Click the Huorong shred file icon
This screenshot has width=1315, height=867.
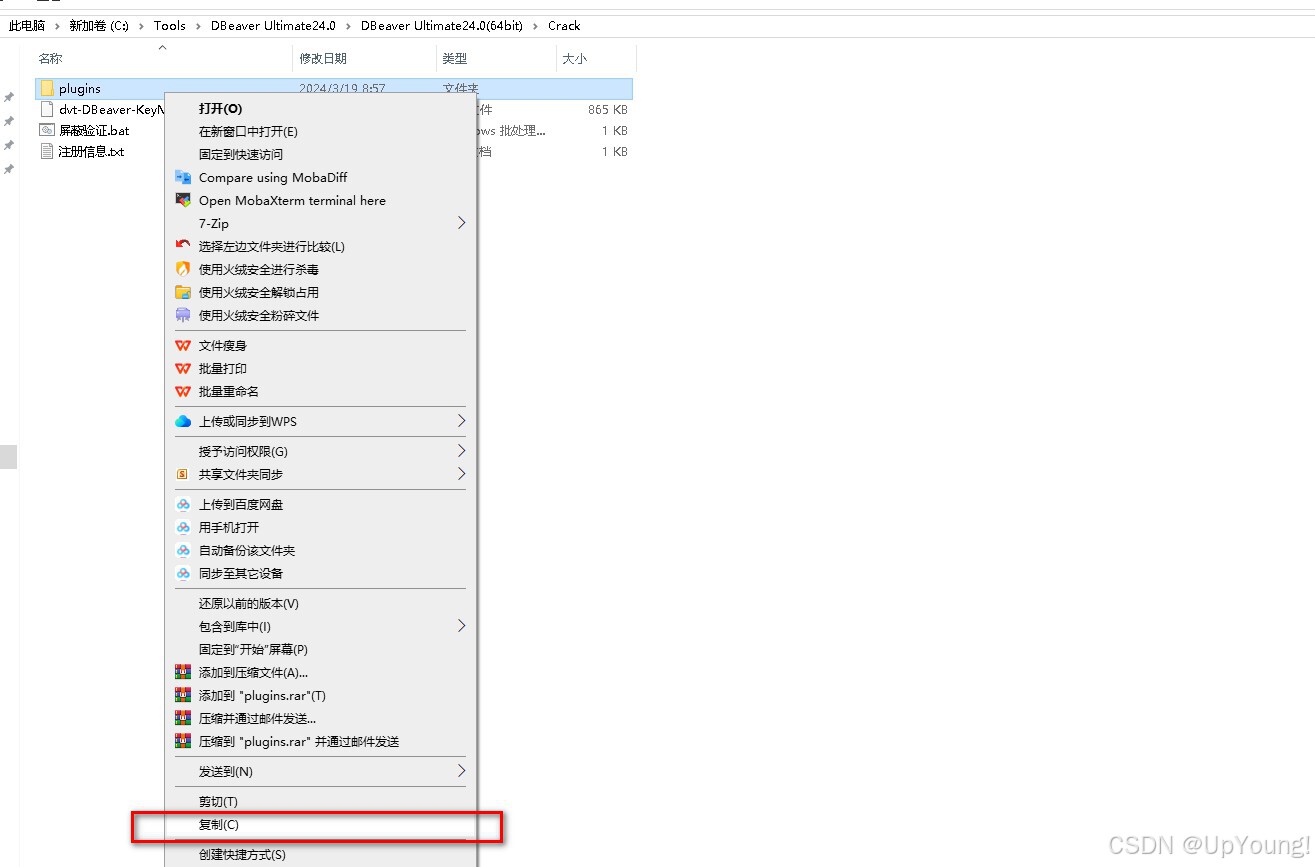(183, 315)
